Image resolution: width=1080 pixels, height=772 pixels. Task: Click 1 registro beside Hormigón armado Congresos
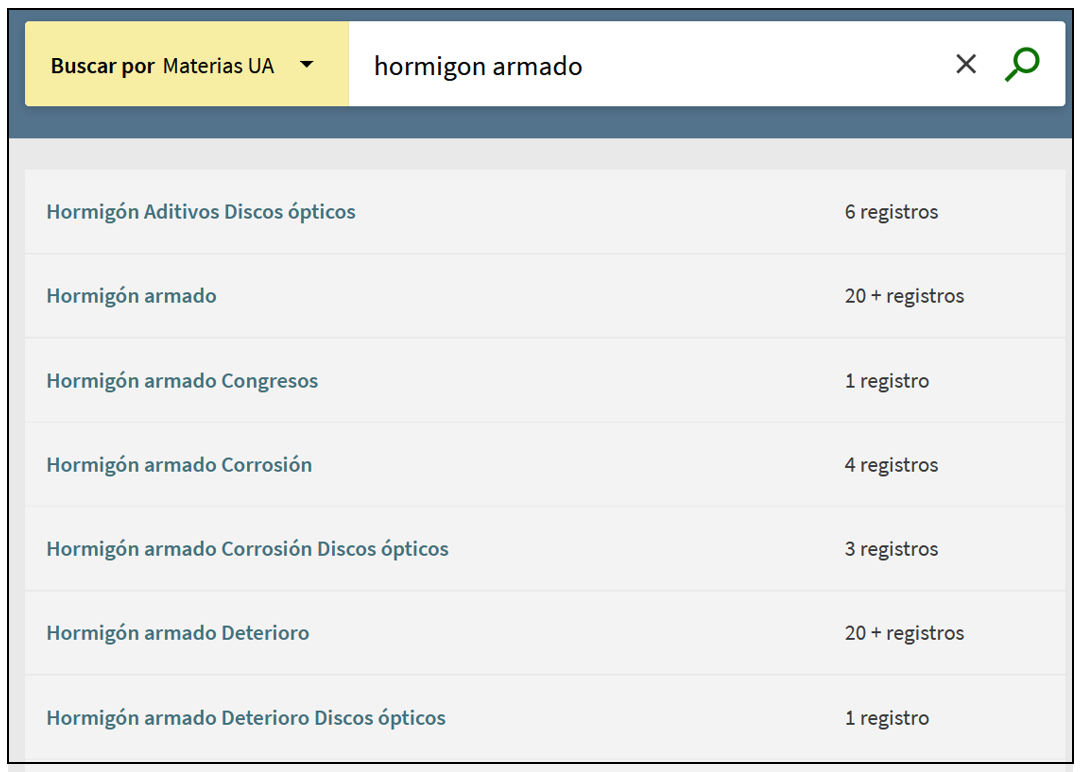886,381
